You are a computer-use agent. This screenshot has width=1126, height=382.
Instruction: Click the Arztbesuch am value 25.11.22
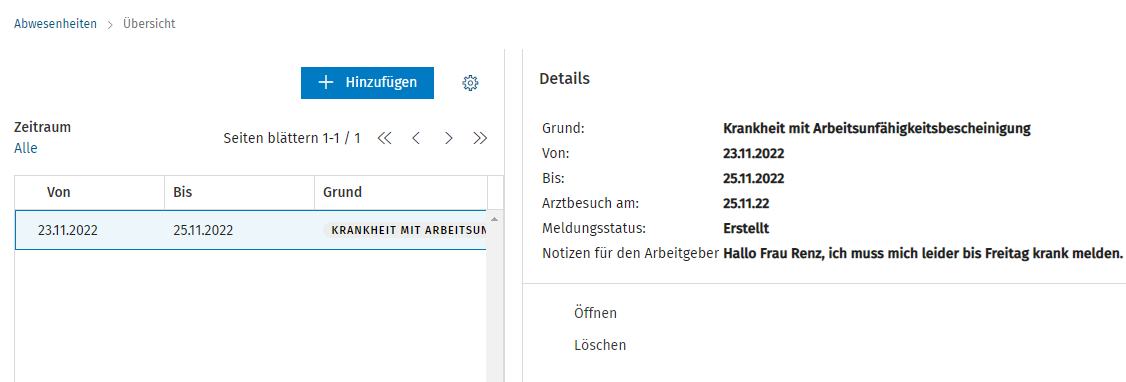coord(746,203)
